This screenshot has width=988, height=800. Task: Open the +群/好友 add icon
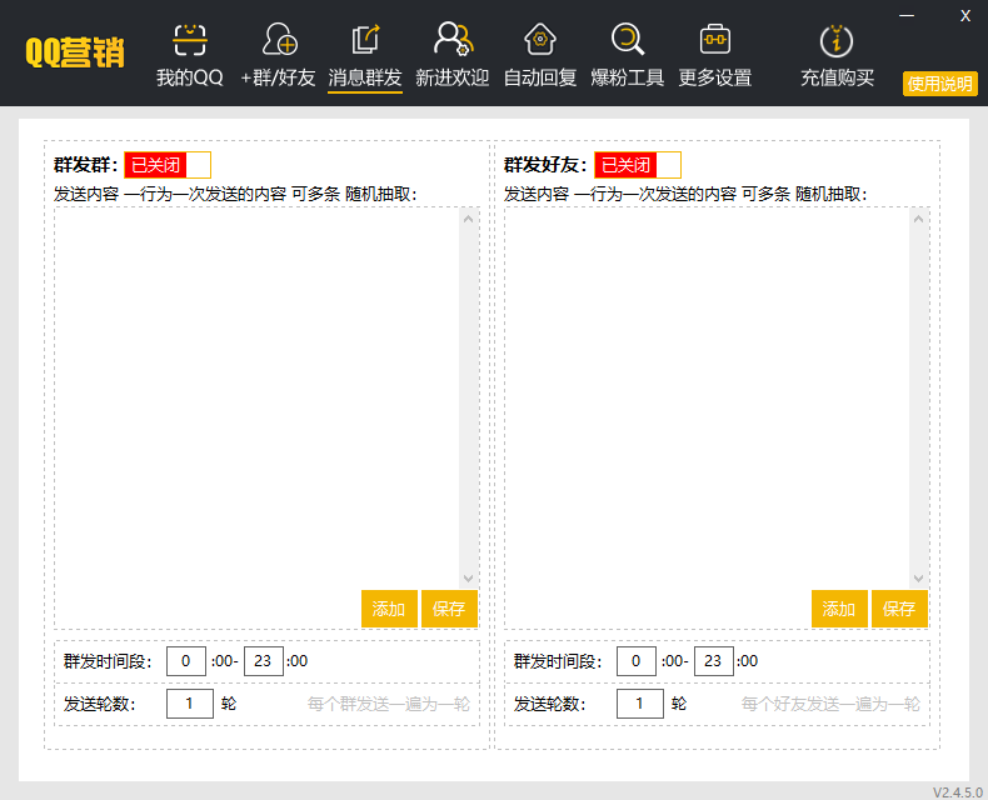pos(279,39)
